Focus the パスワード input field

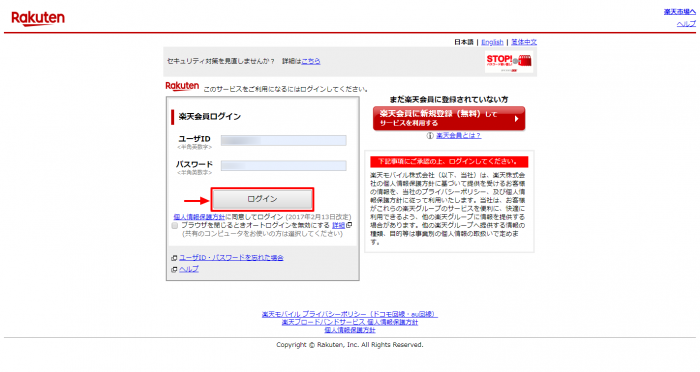click(283, 166)
